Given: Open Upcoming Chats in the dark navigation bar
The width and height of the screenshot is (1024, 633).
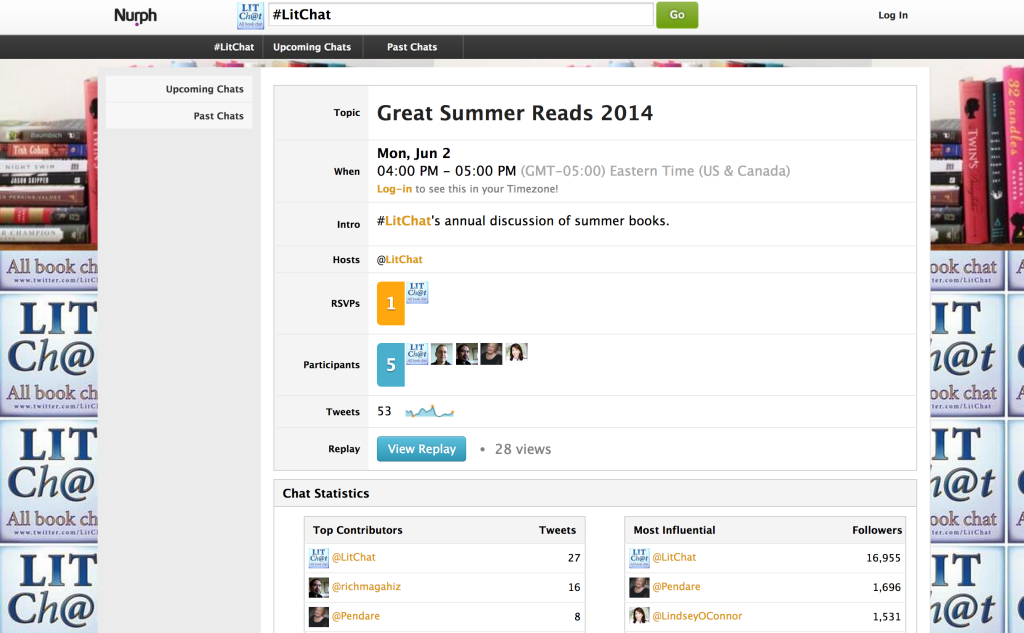Looking at the screenshot, I should click(312, 47).
